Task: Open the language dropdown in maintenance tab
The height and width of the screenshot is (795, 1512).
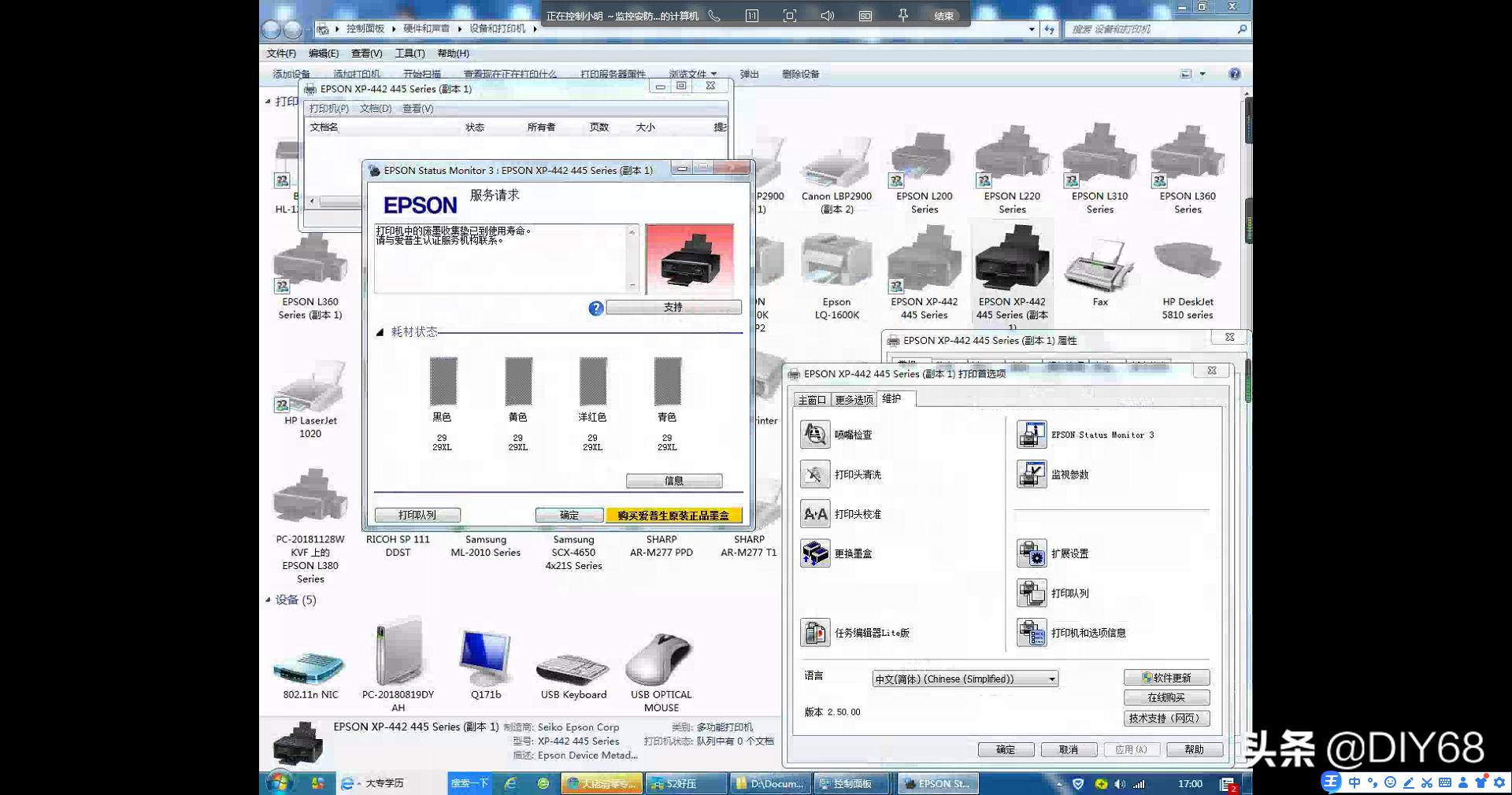Action: [x=1051, y=679]
